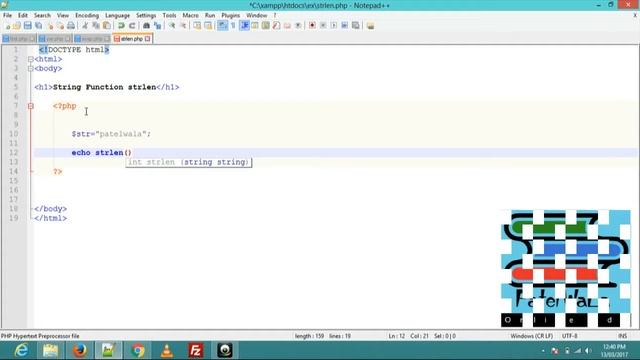This screenshot has width=640, height=360.
Task: Click the Run Macro Multiple Times icon
Action: pyautogui.click(x=344, y=26)
